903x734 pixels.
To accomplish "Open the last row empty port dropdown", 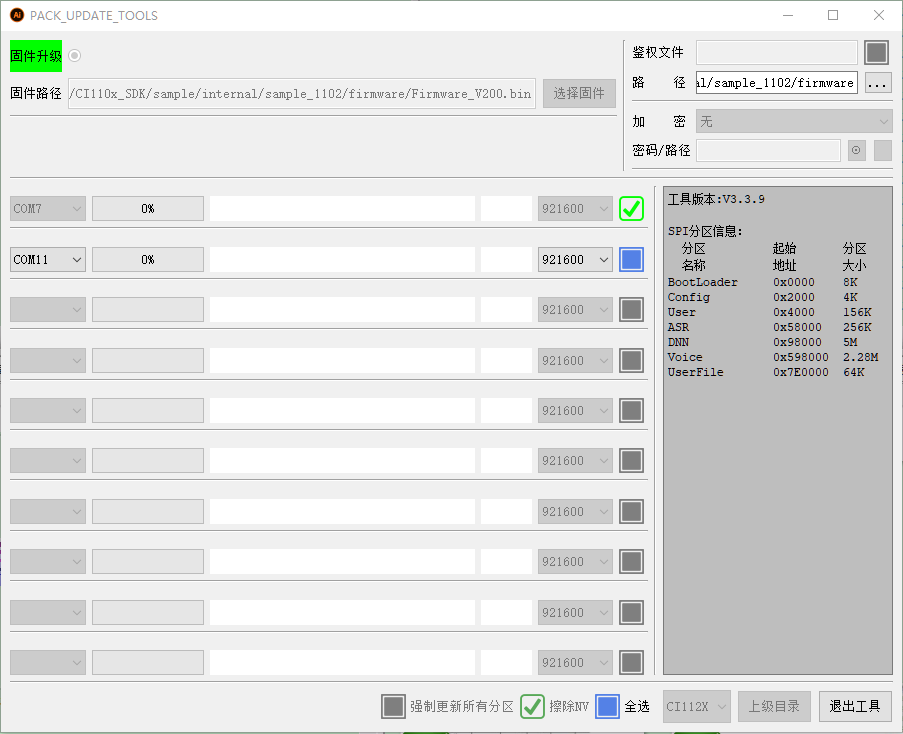I will tap(48, 663).
